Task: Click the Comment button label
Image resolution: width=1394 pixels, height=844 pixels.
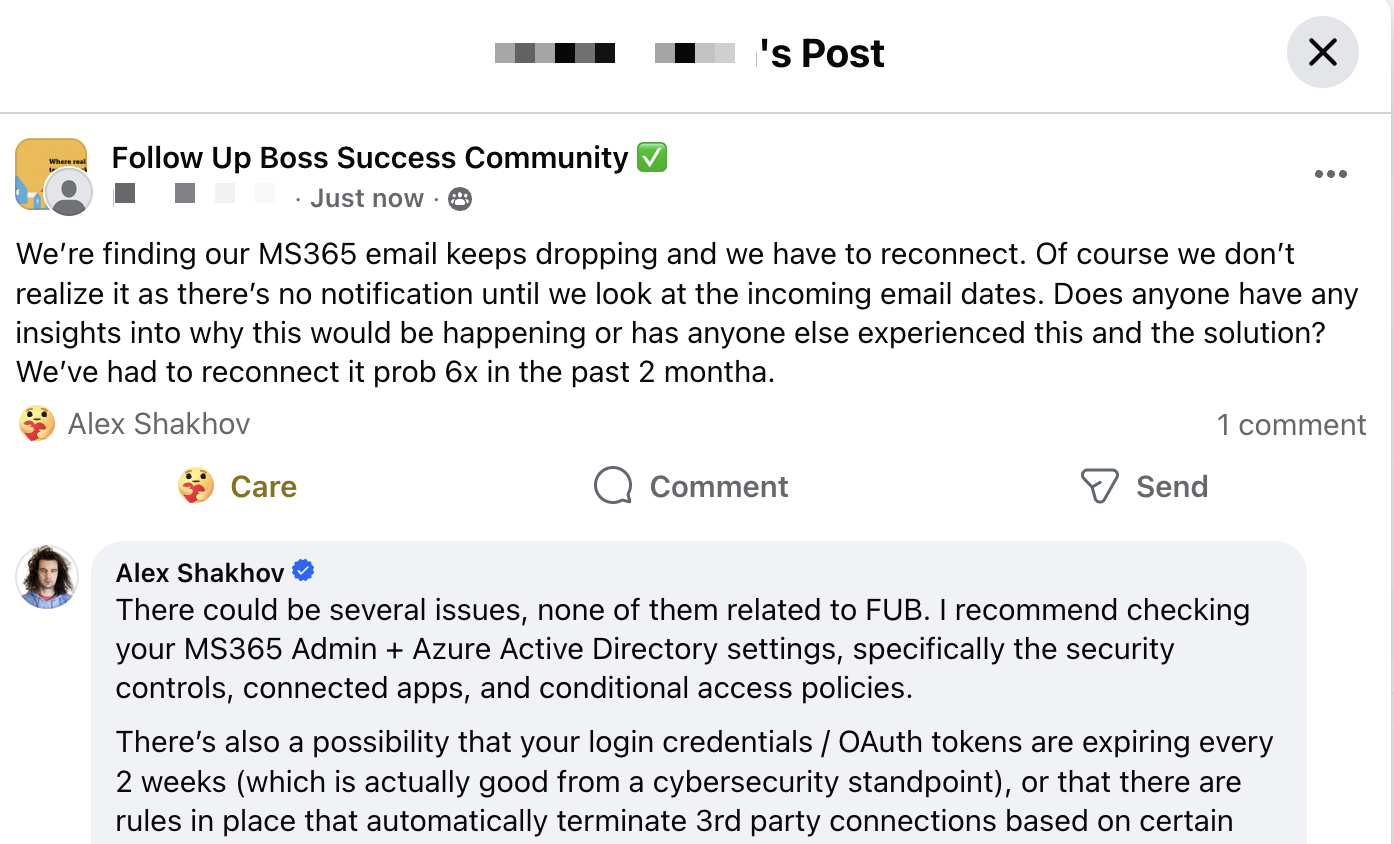Action: click(x=718, y=486)
